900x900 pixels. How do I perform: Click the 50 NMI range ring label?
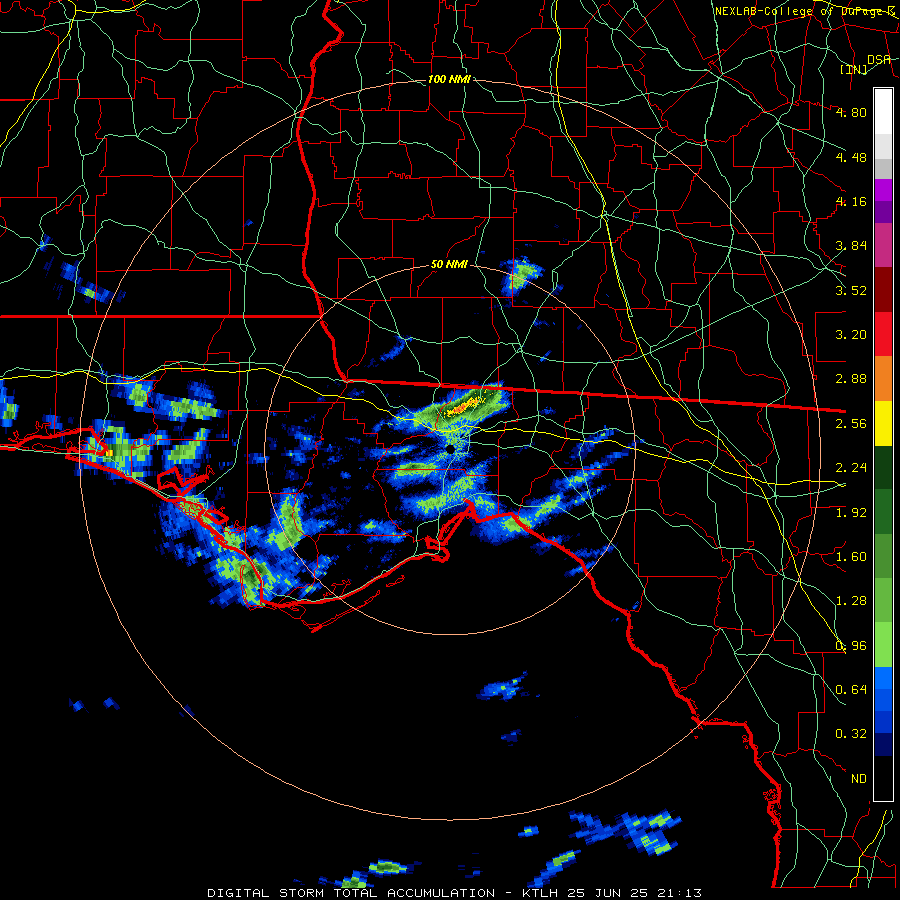coord(449,265)
